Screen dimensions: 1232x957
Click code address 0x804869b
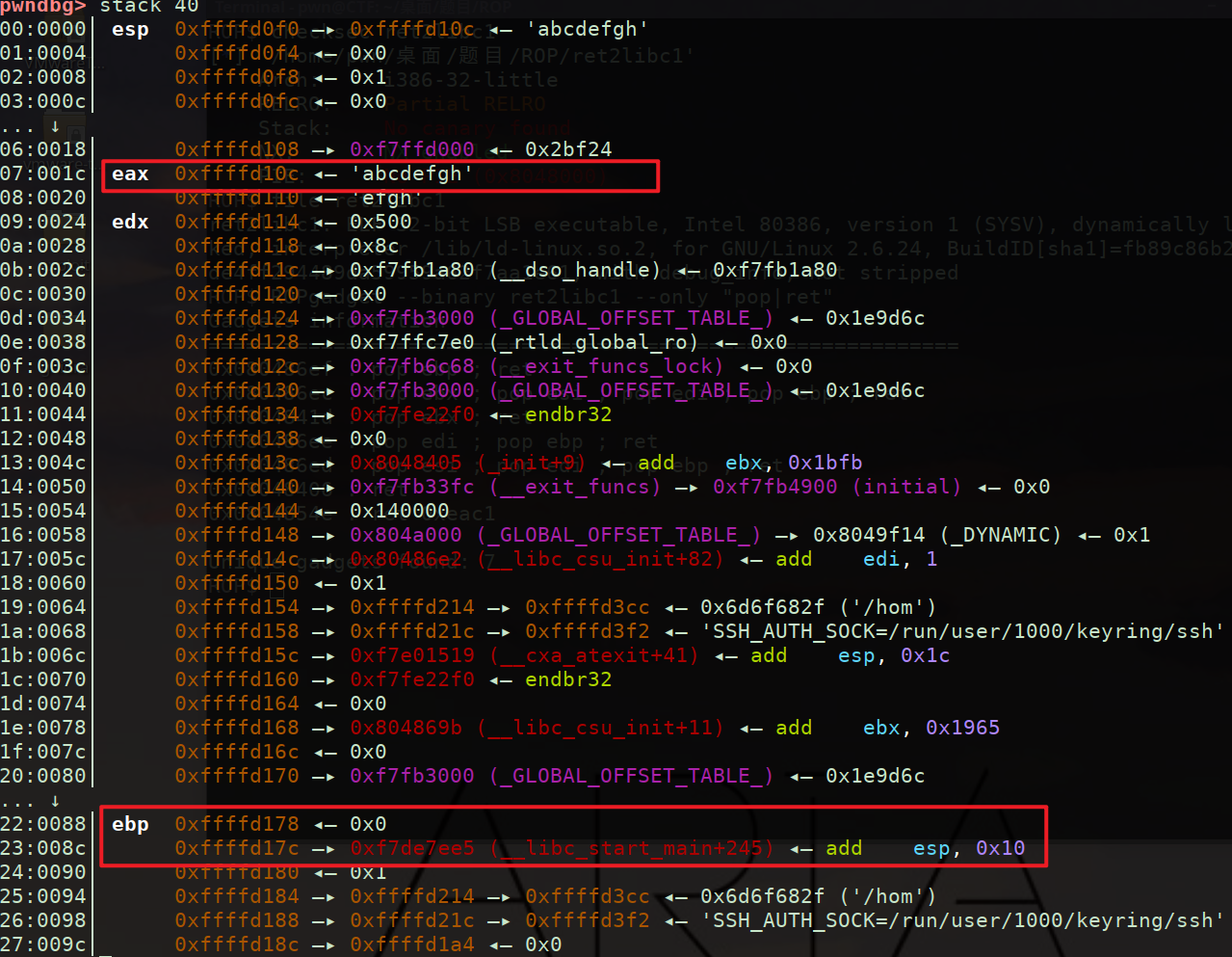pos(406,729)
